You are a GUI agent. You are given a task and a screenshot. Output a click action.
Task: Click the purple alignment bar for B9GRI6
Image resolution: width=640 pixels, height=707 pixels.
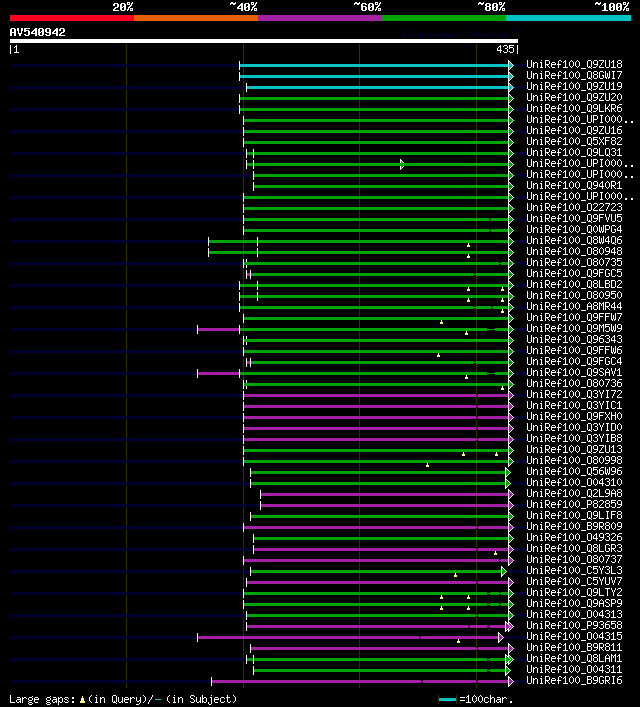point(360,681)
